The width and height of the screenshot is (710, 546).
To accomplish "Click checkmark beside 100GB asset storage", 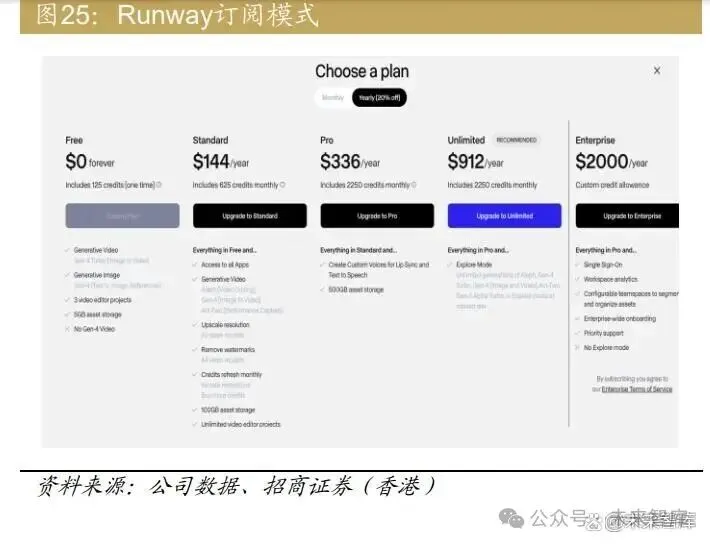I will 195,410.
